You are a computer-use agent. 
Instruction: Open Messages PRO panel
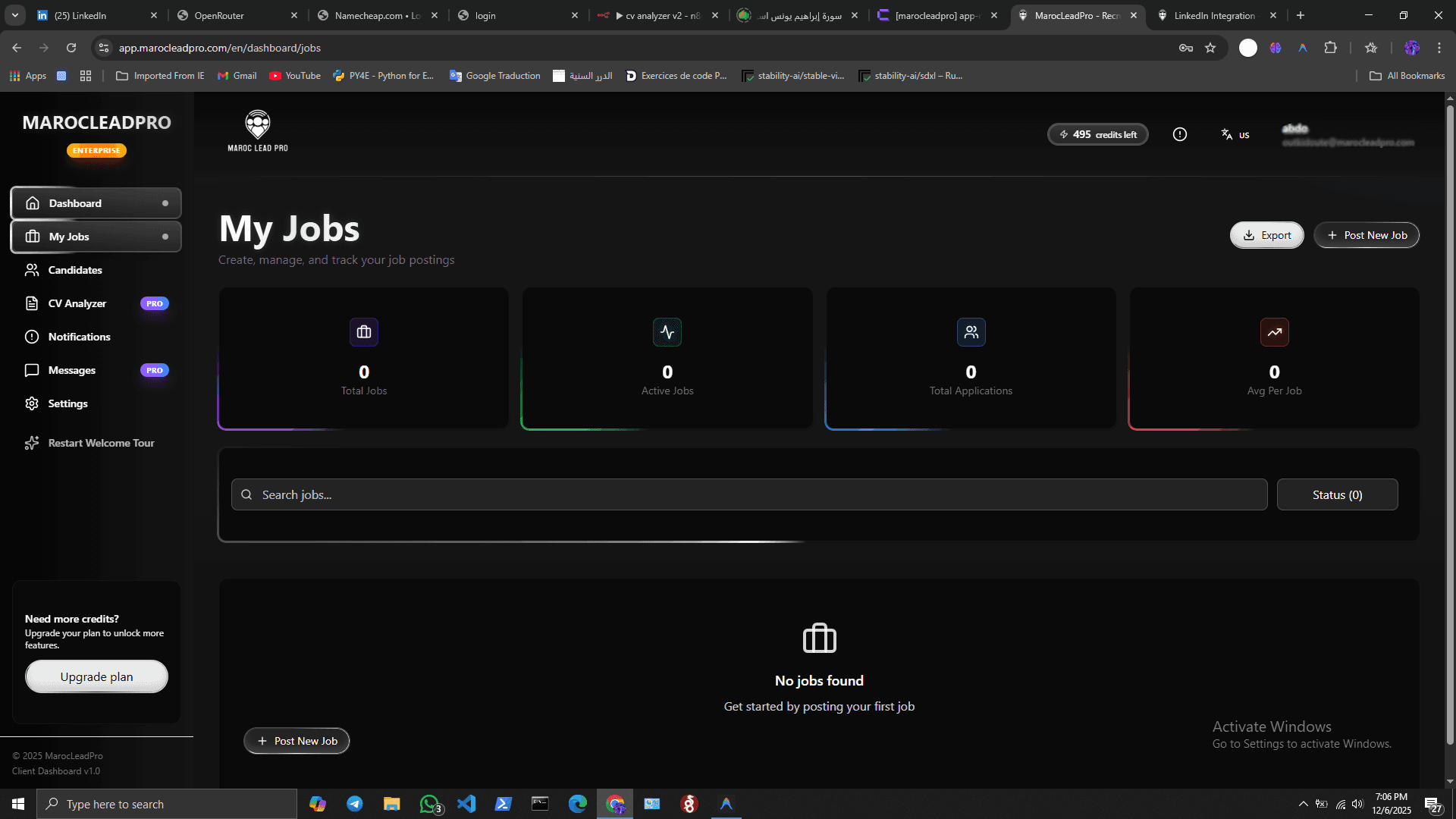click(71, 369)
